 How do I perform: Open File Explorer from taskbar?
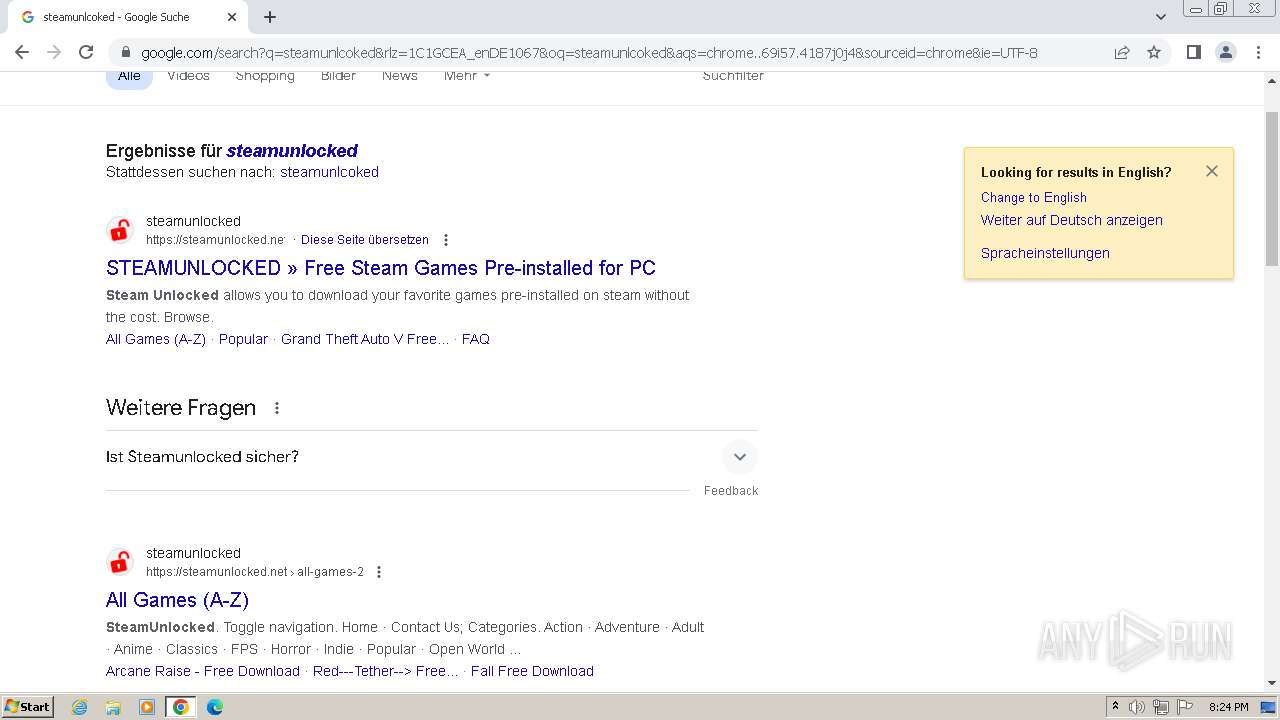coord(113,707)
